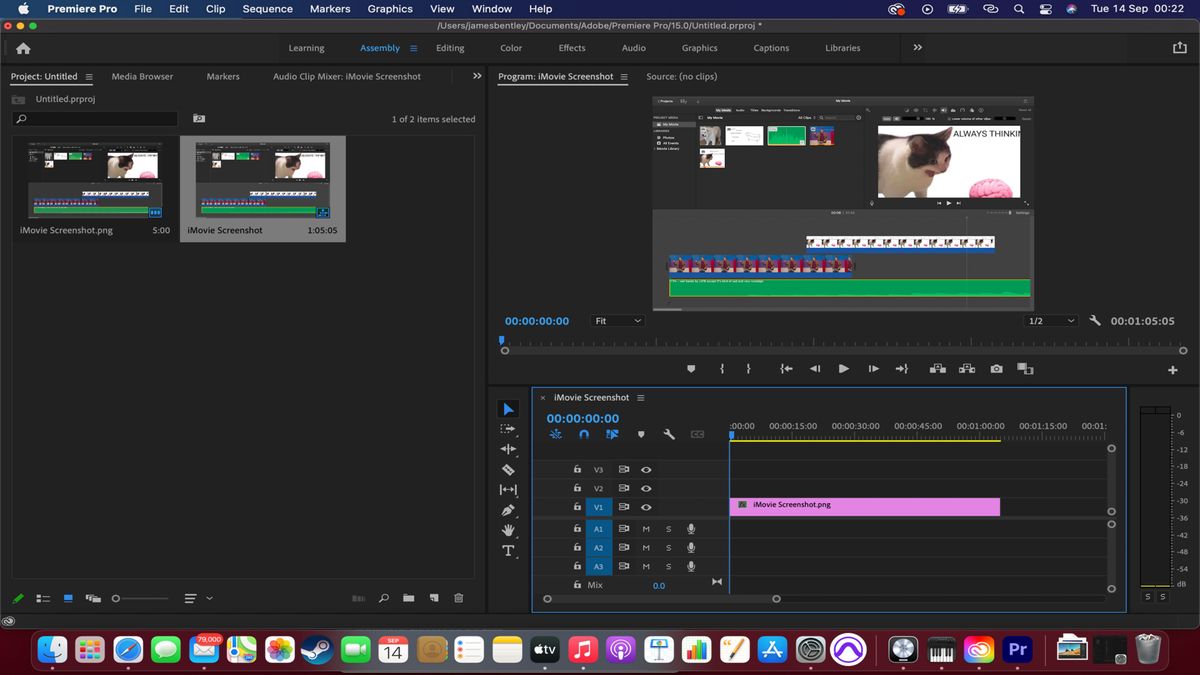Click the voice-over record mic on A1
1200x675 pixels.
pyautogui.click(x=691, y=528)
